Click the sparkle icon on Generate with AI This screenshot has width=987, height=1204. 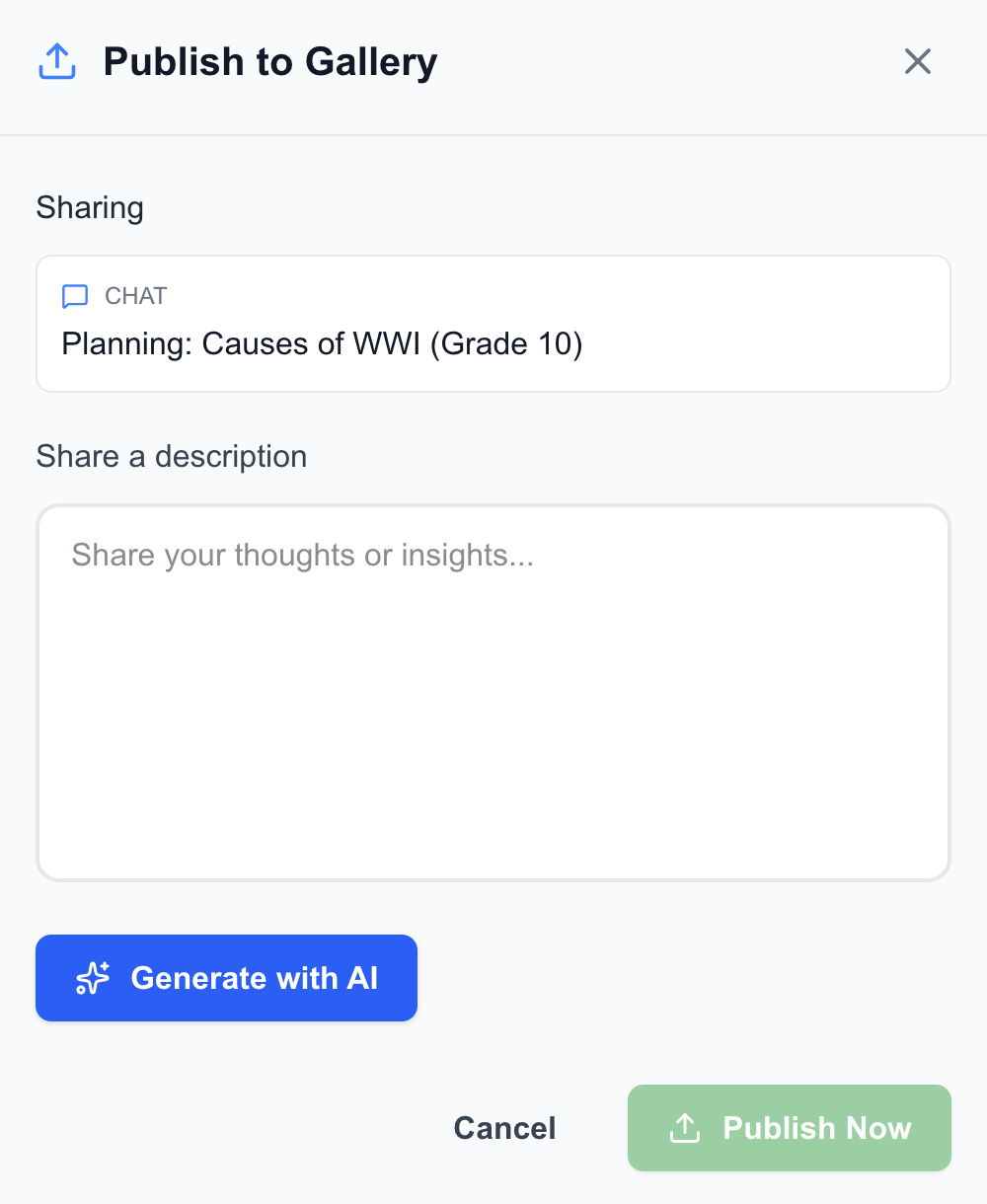pyautogui.click(x=93, y=978)
